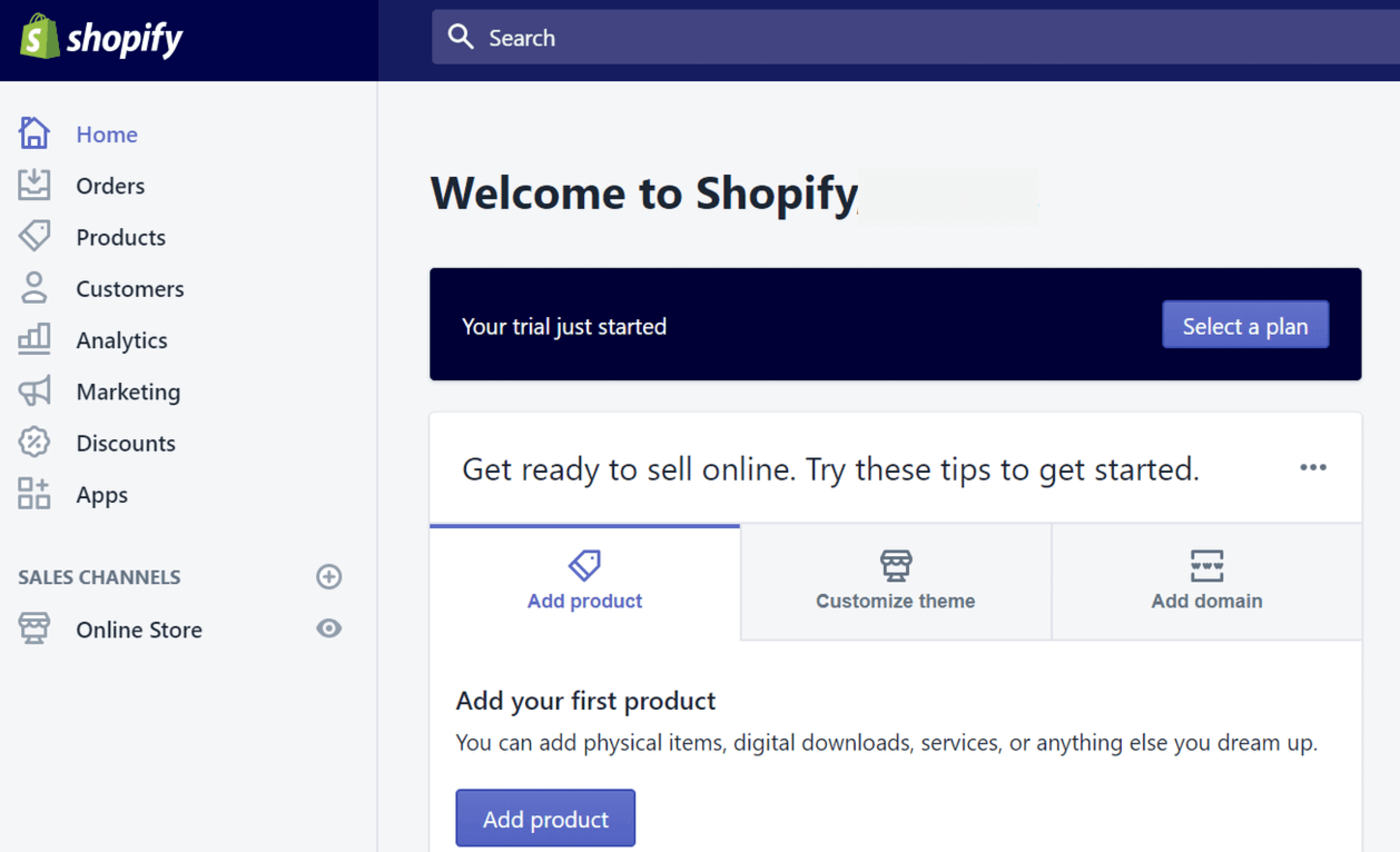Click the Select a plan button

pyautogui.click(x=1245, y=325)
